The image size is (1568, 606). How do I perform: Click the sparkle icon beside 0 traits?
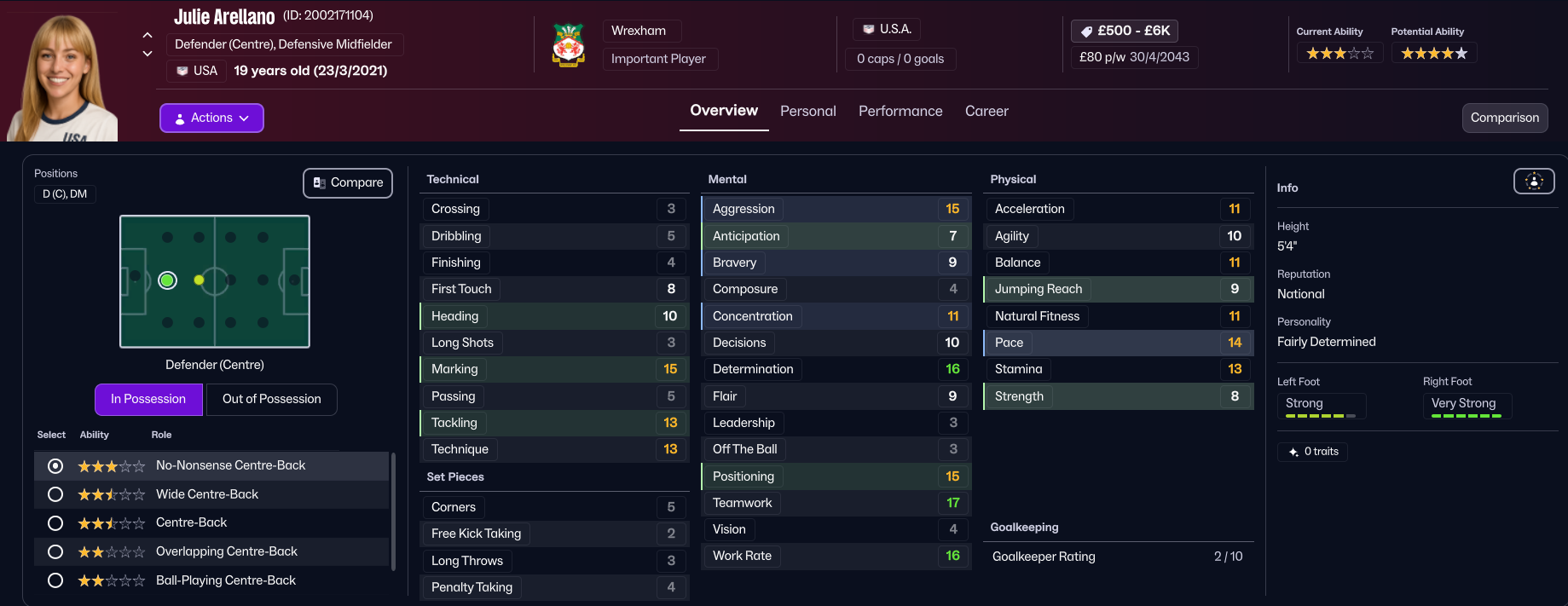tap(1293, 452)
